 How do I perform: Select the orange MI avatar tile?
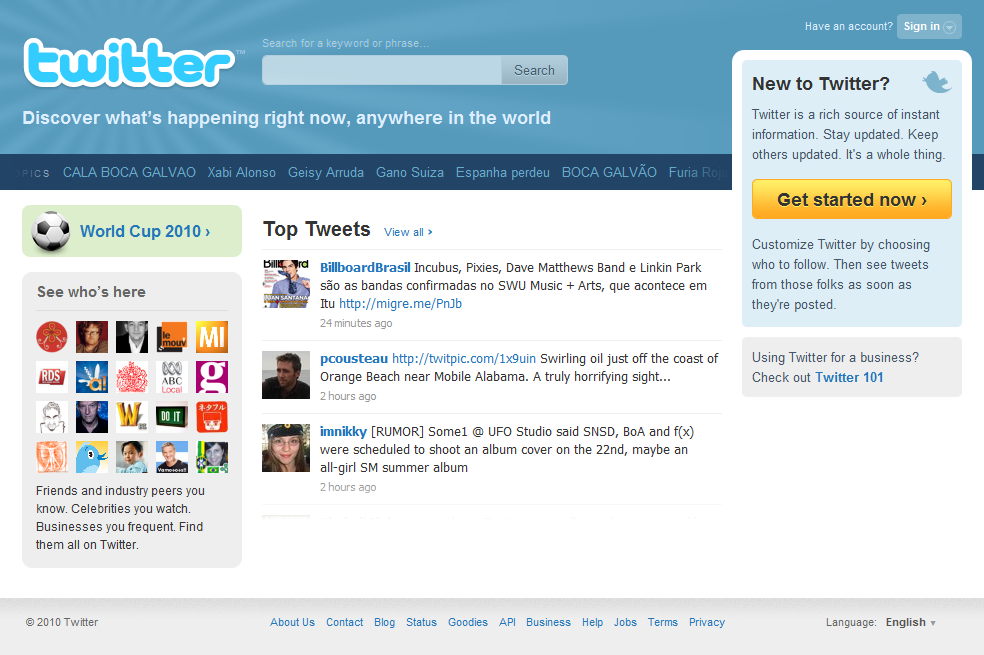tap(211, 337)
